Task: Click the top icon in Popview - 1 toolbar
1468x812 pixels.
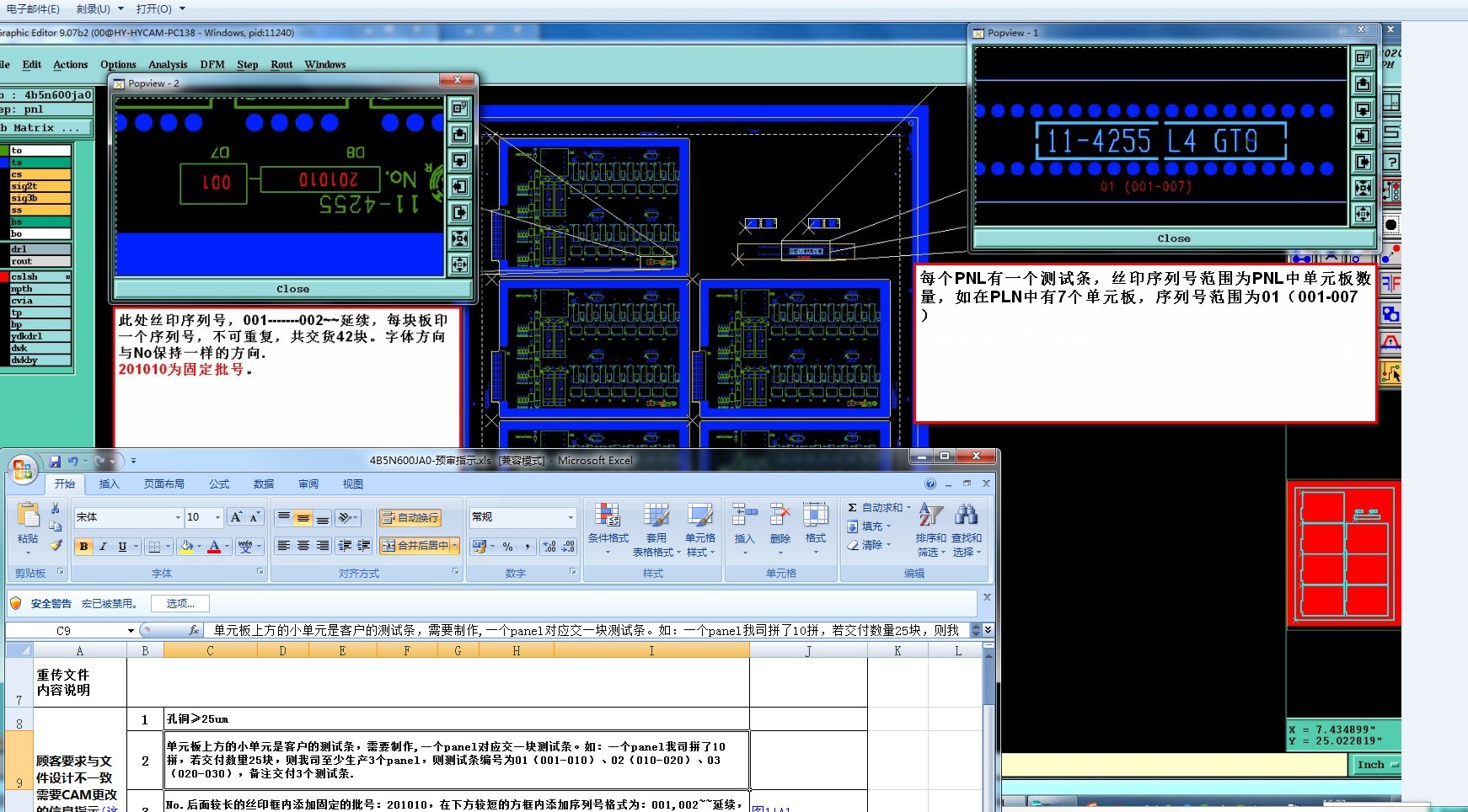Action: [x=1364, y=58]
